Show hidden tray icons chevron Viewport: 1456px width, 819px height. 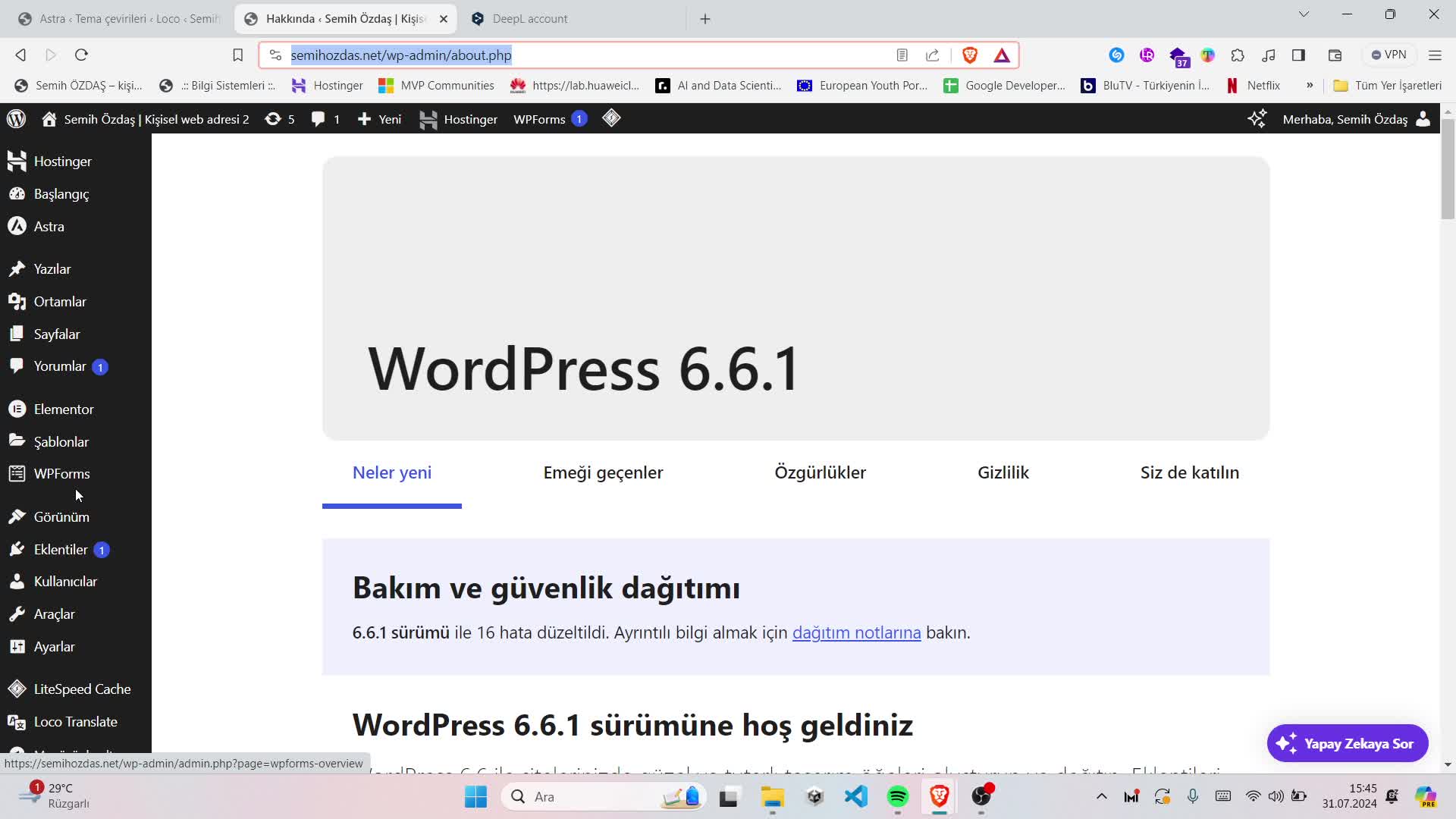[x=1102, y=797]
